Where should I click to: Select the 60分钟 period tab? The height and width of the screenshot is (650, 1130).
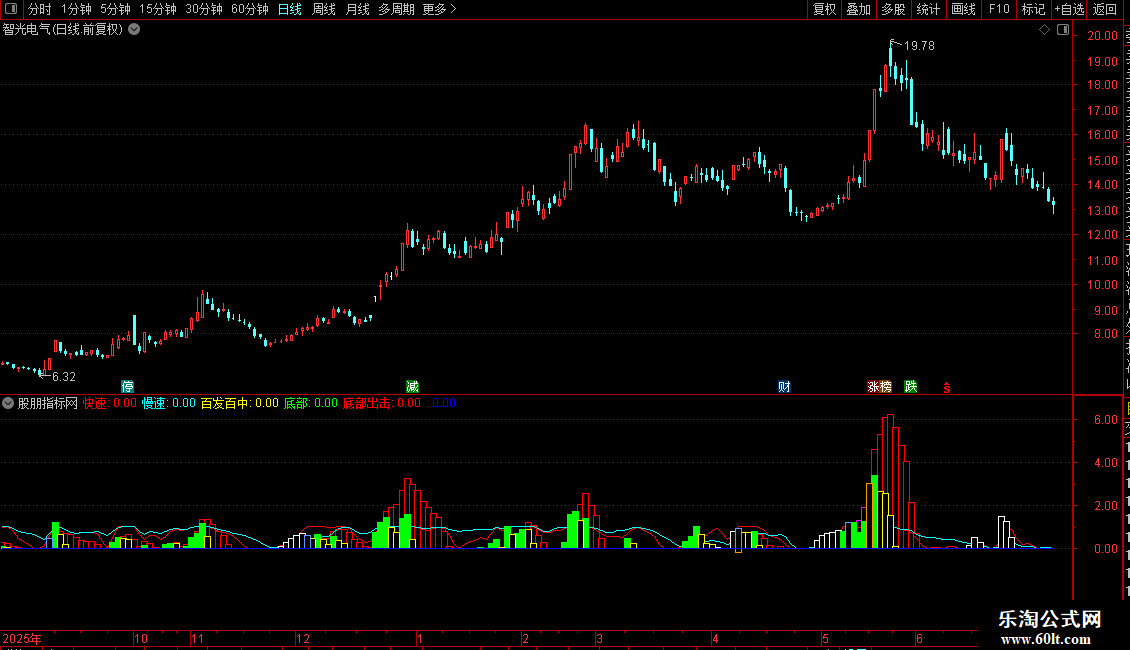[x=250, y=9]
